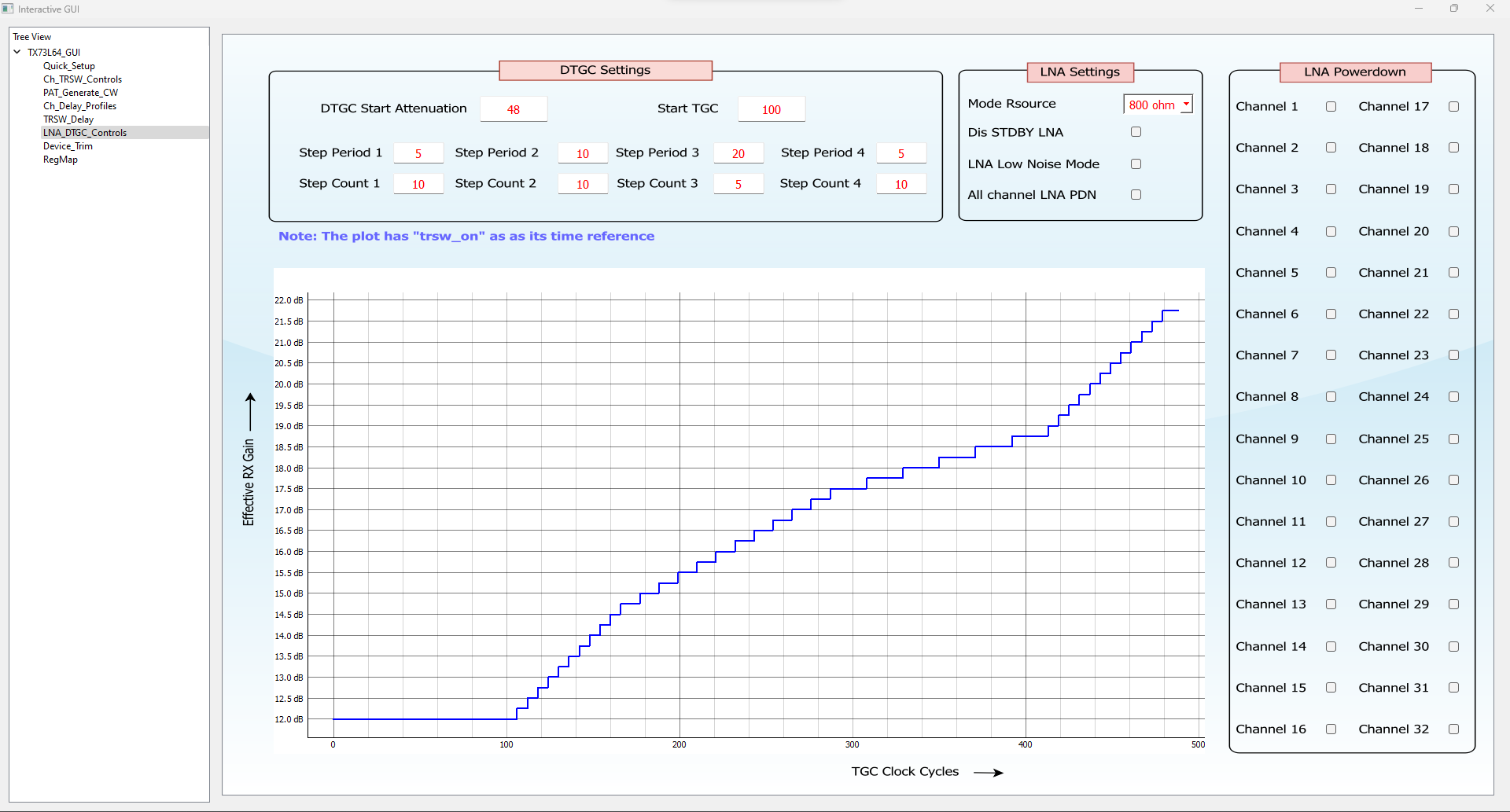Focus the Step Period 3 input
The image size is (1510, 812).
(x=738, y=153)
